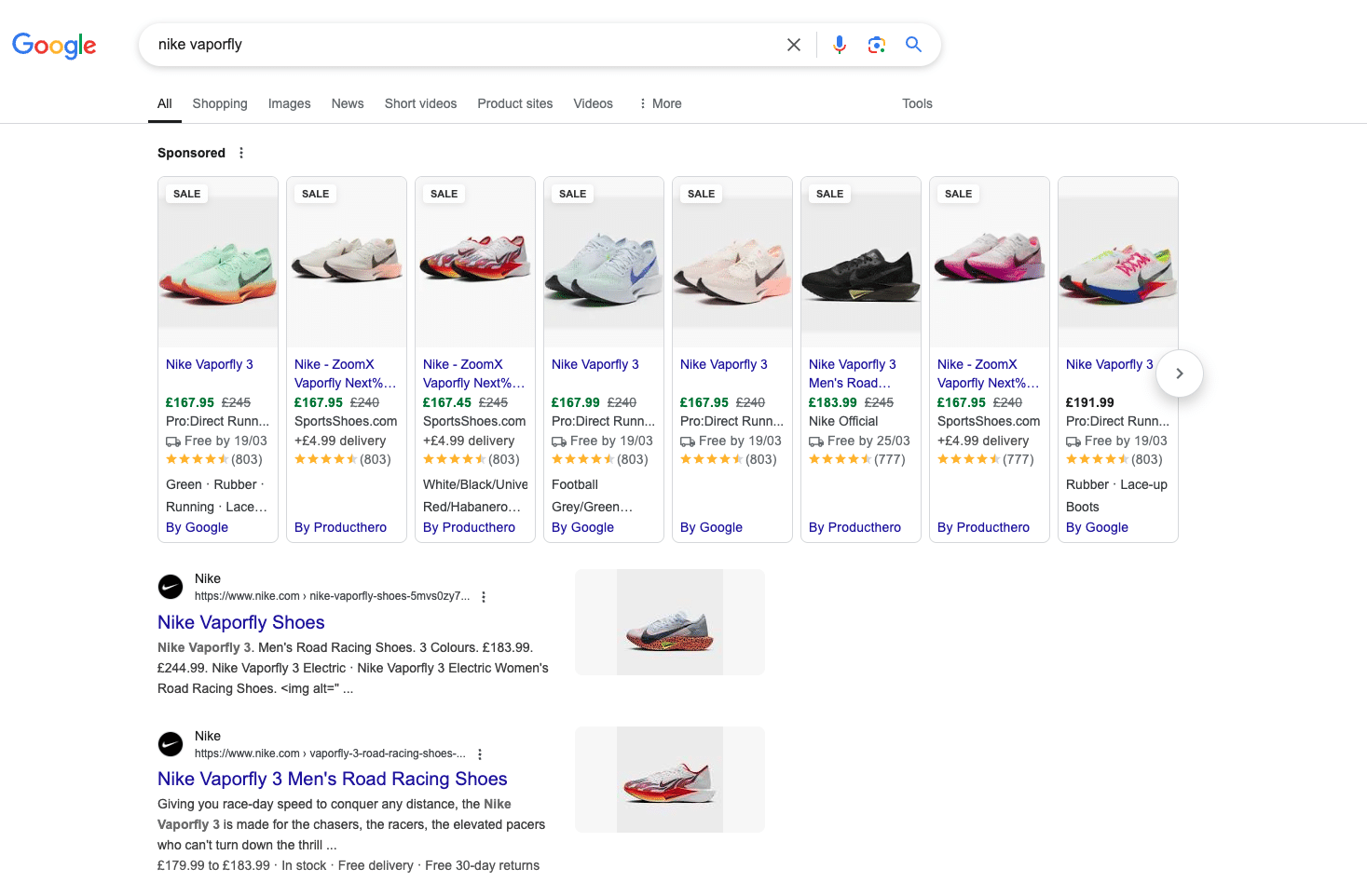Click By Google under Football Grey/Green product
Screen dimensions: 1367x896
click(582, 527)
